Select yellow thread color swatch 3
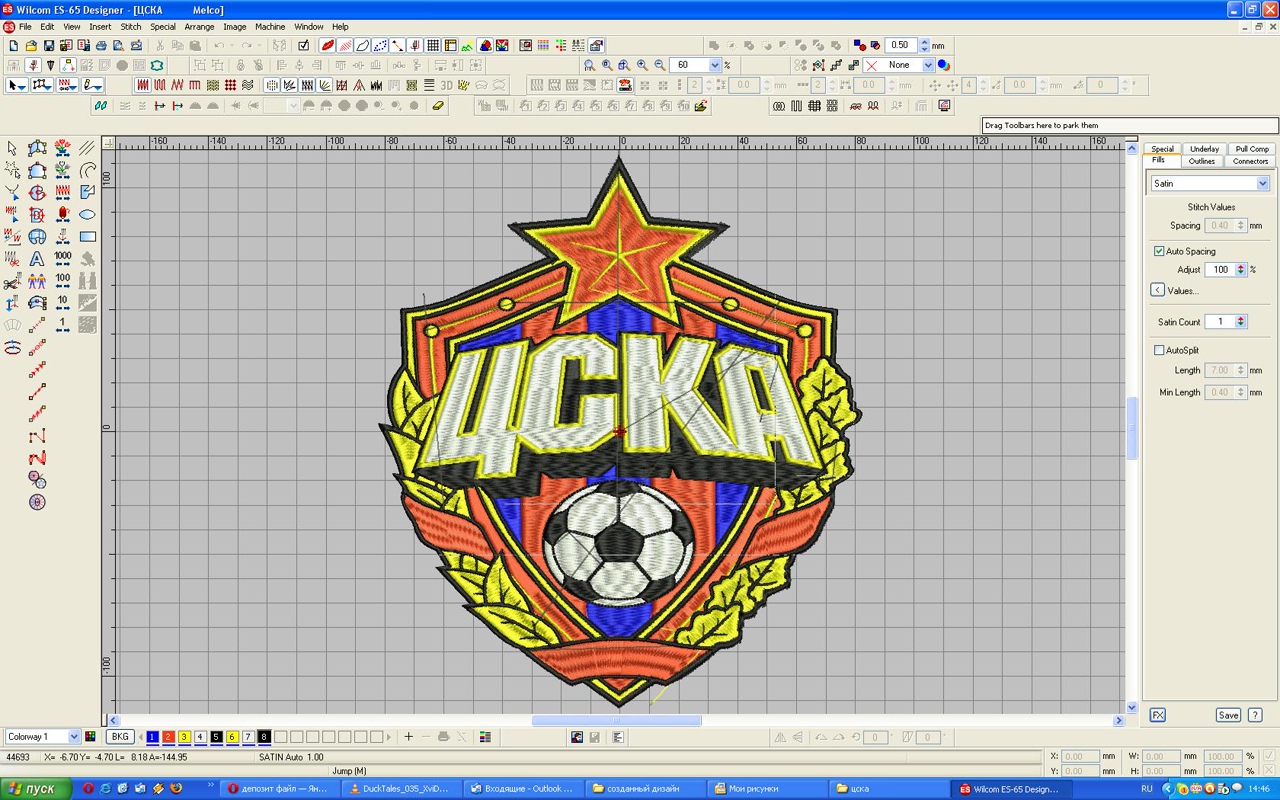1280x800 pixels. [184, 737]
